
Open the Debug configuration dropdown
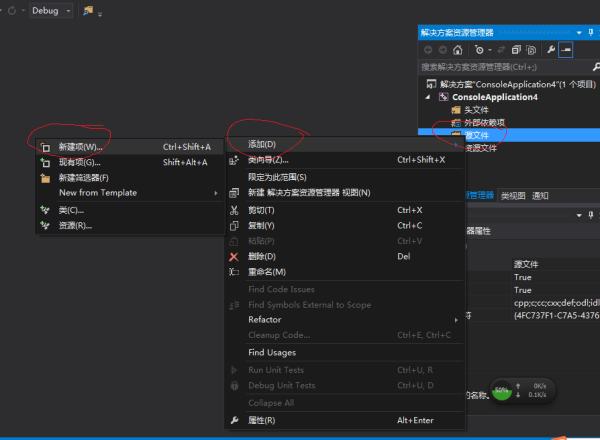[51, 11]
